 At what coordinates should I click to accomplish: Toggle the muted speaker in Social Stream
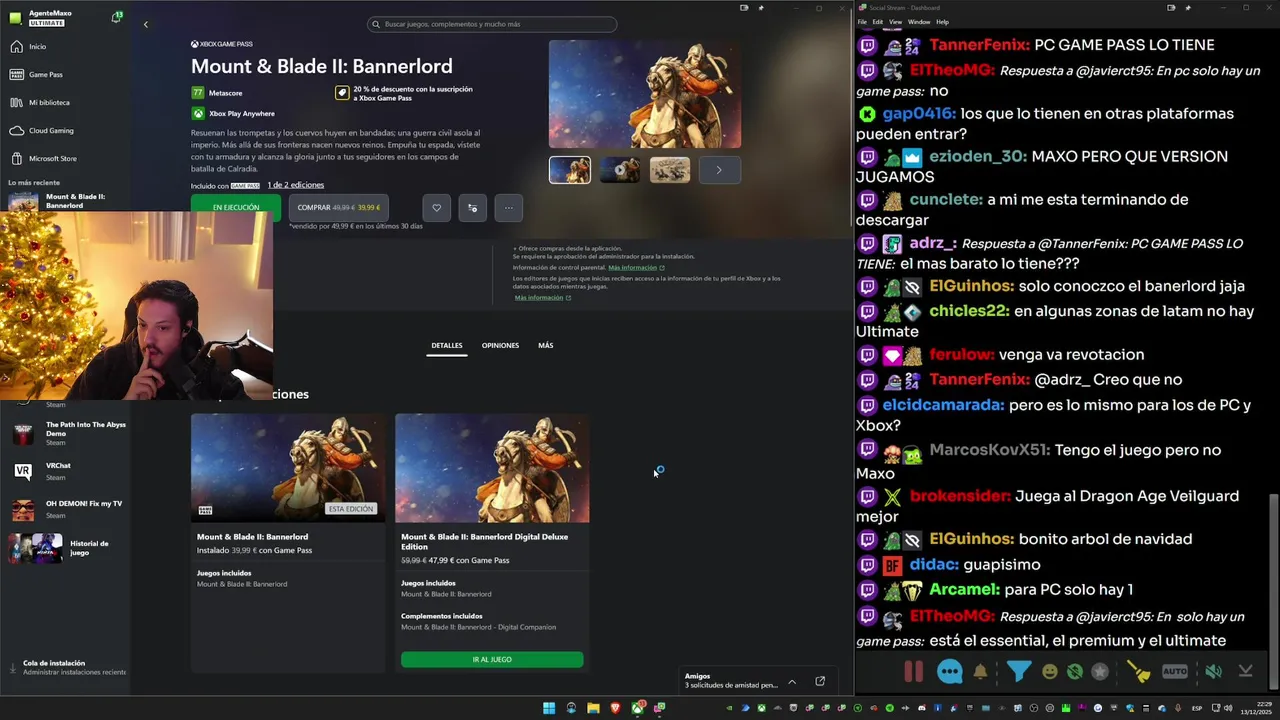tap(1212, 672)
